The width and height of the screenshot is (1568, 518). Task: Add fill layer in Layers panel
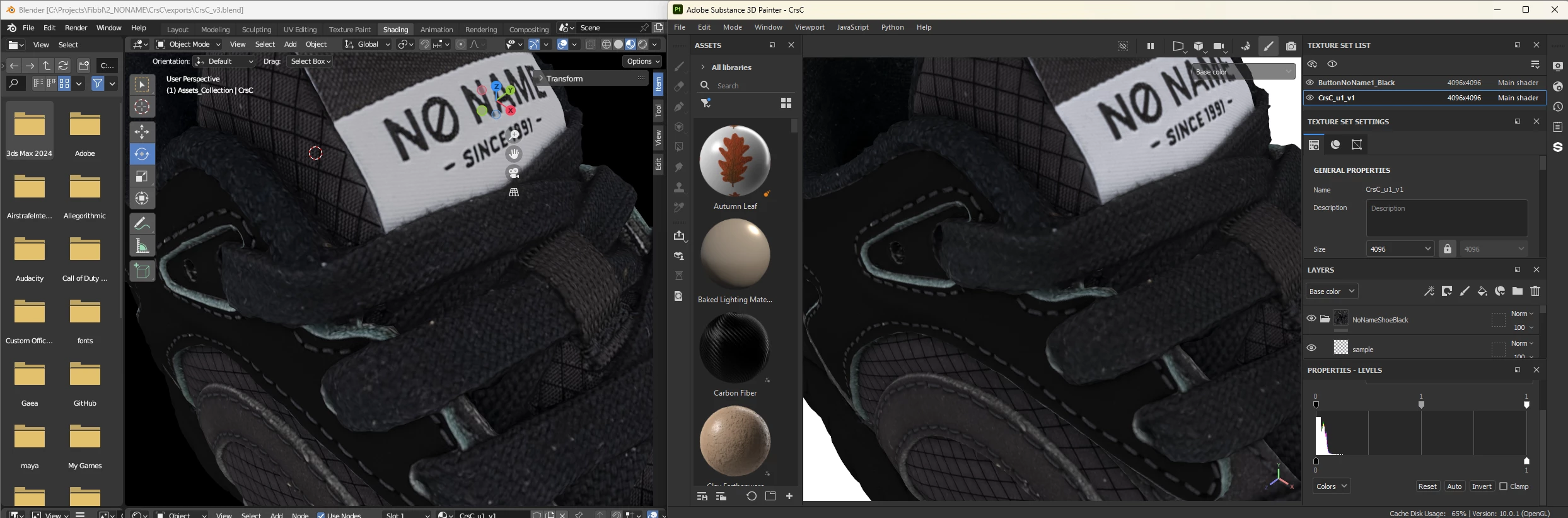coord(1482,291)
